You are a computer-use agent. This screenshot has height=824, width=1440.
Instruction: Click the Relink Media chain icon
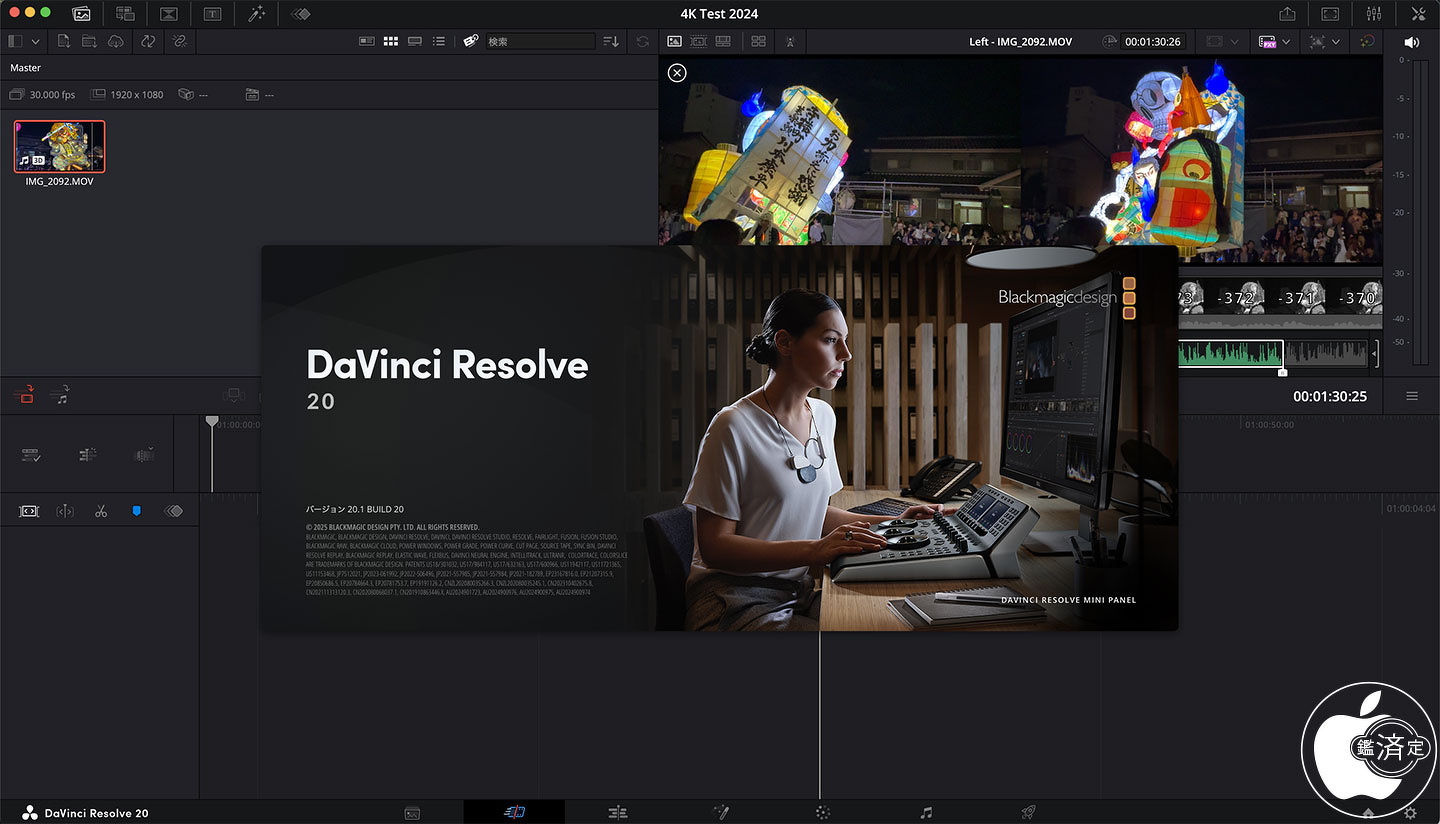tap(179, 41)
